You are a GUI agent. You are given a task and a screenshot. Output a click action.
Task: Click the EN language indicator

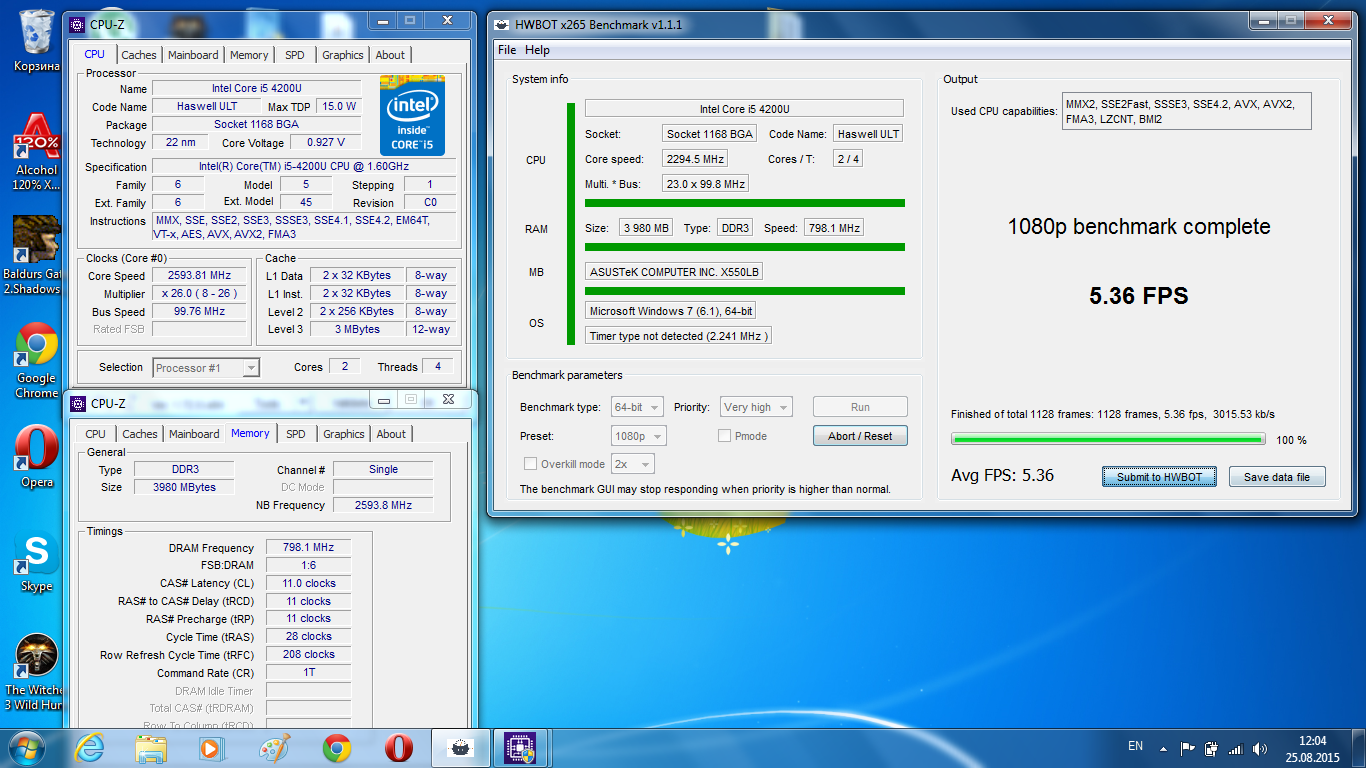coord(1135,746)
